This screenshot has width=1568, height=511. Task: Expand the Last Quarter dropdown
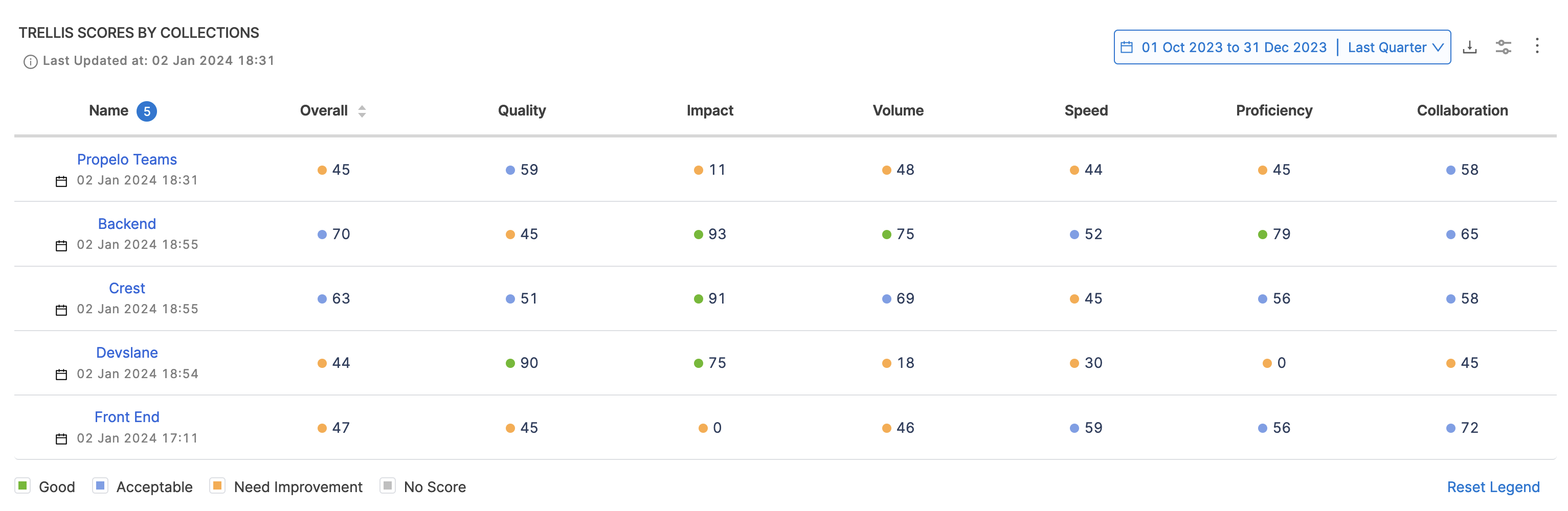(x=1395, y=48)
